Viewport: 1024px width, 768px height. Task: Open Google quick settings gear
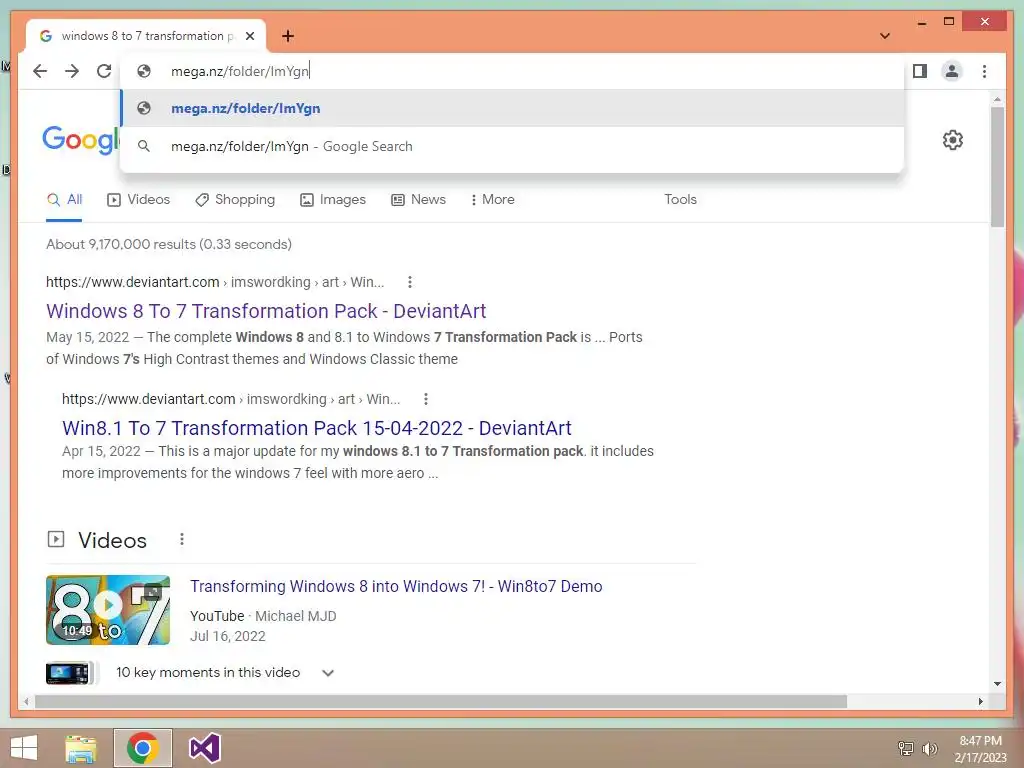coord(953,140)
